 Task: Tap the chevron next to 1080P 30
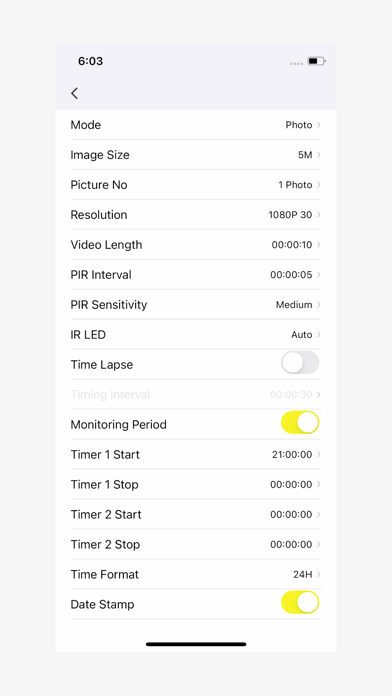coord(319,215)
